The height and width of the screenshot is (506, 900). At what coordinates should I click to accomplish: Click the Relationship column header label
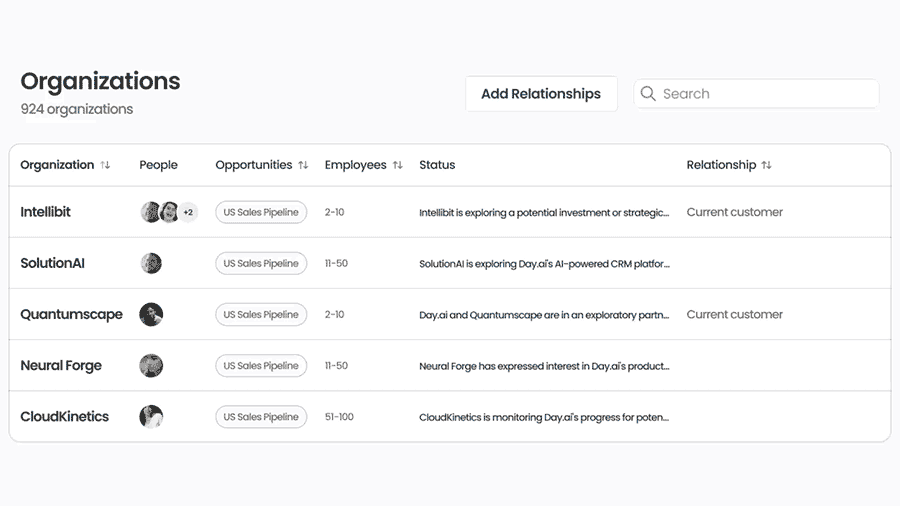(721, 165)
